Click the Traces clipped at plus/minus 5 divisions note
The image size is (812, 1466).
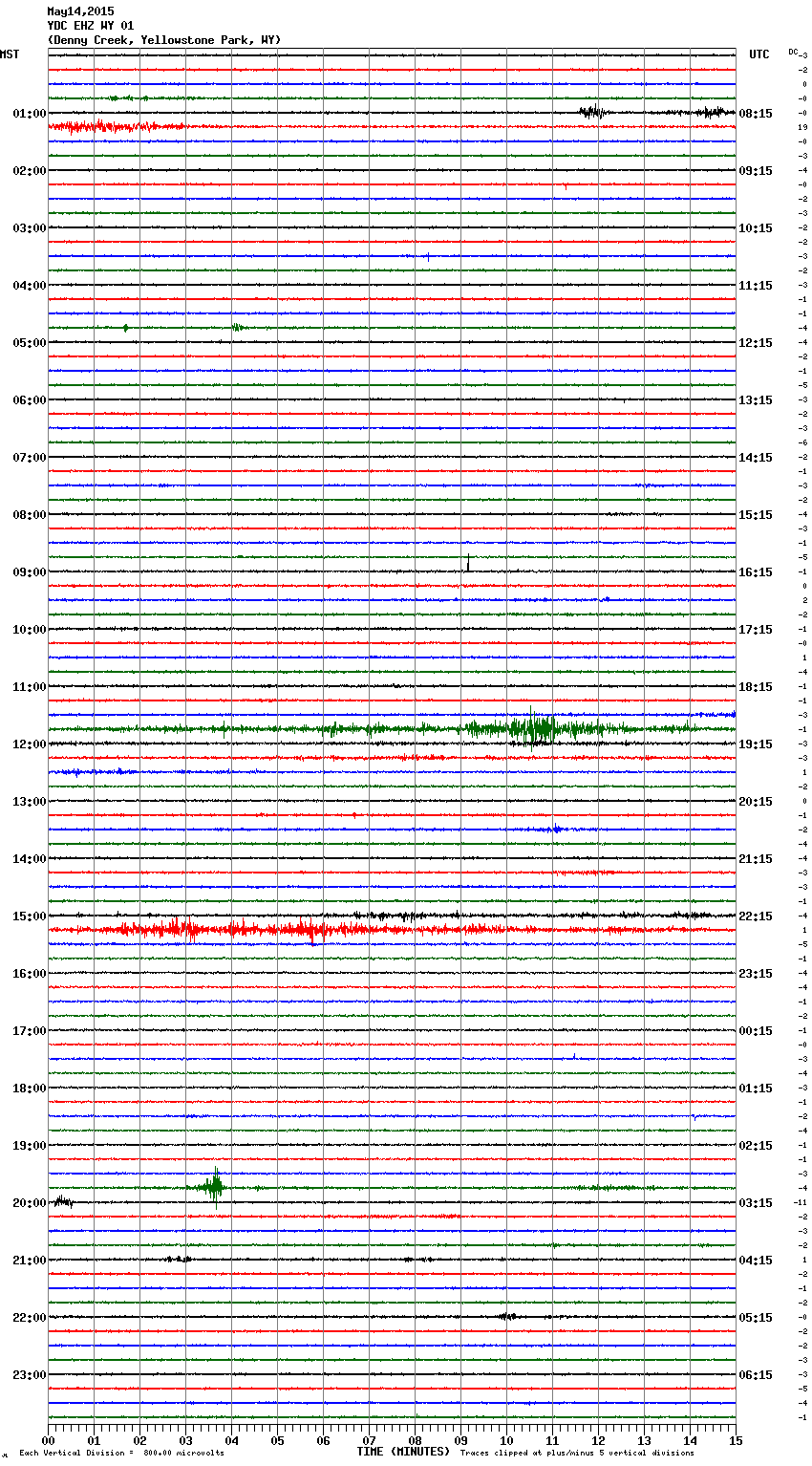pyautogui.click(x=577, y=1453)
